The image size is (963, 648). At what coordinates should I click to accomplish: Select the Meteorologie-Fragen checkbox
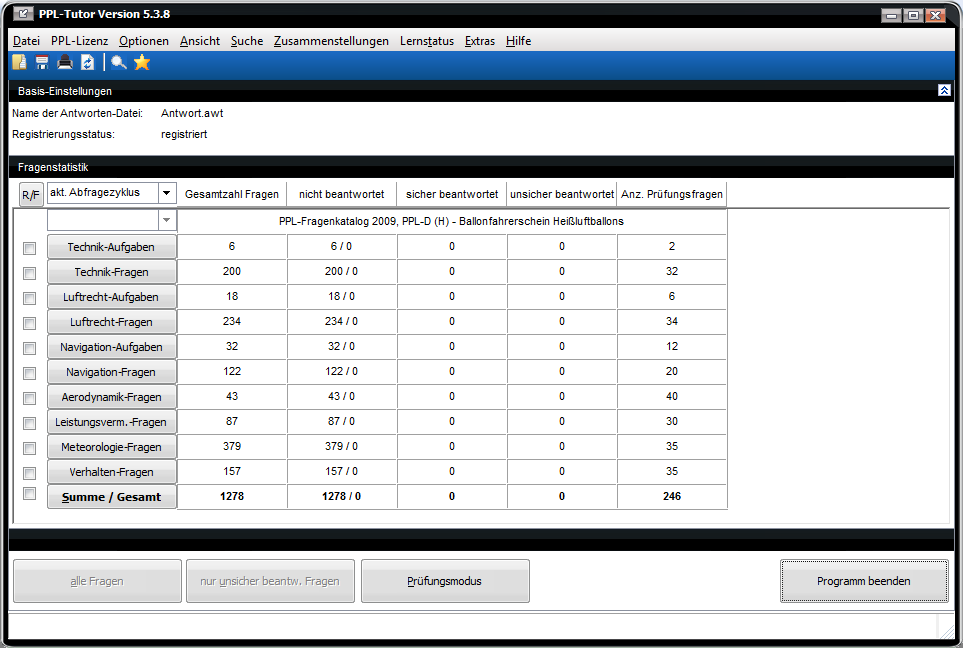tap(29, 448)
